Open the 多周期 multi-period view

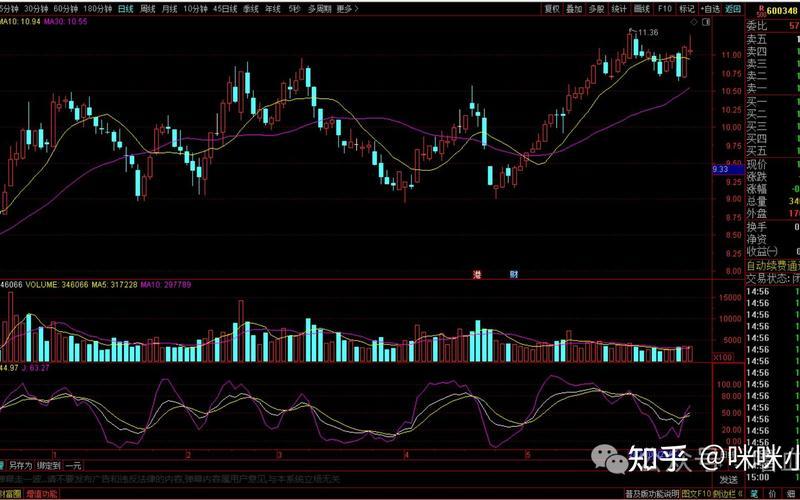pyautogui.click(x=319, y=9)
